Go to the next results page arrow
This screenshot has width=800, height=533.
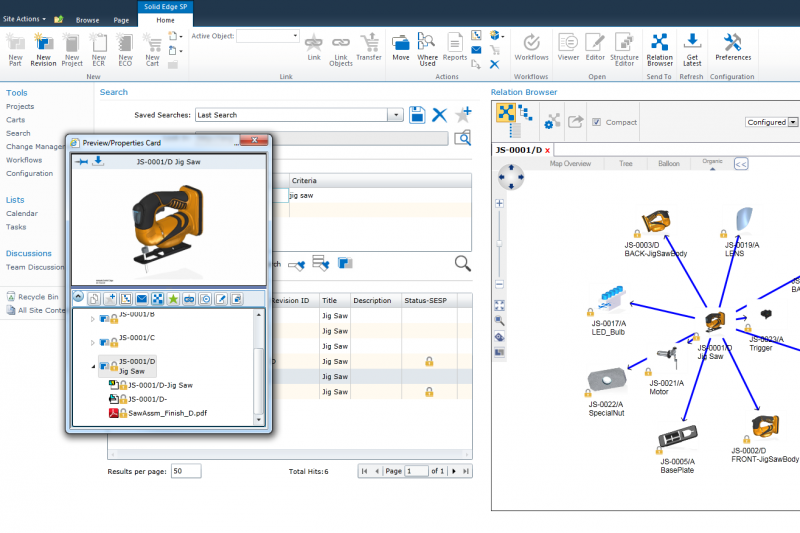click(454, 471)
